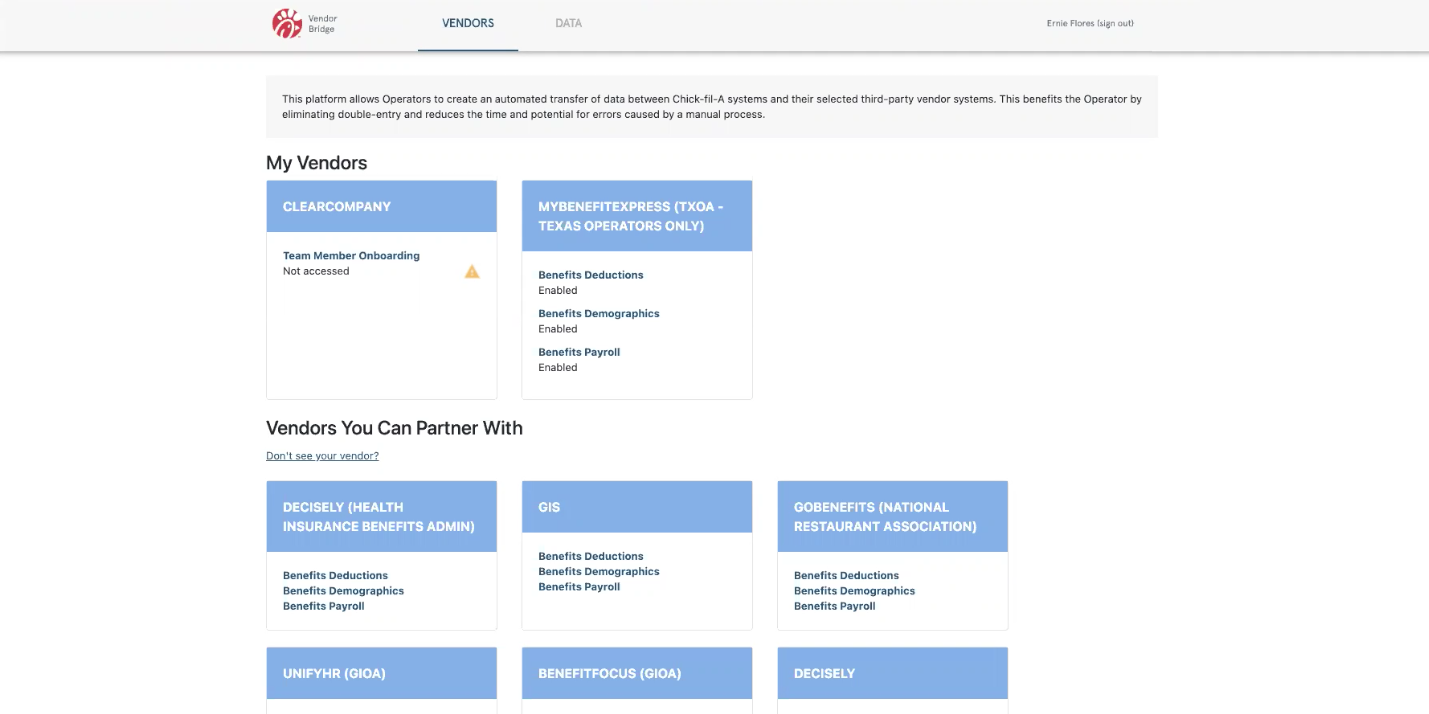Open Team Member Onboarding under ClearCompany

click(351, 256)
